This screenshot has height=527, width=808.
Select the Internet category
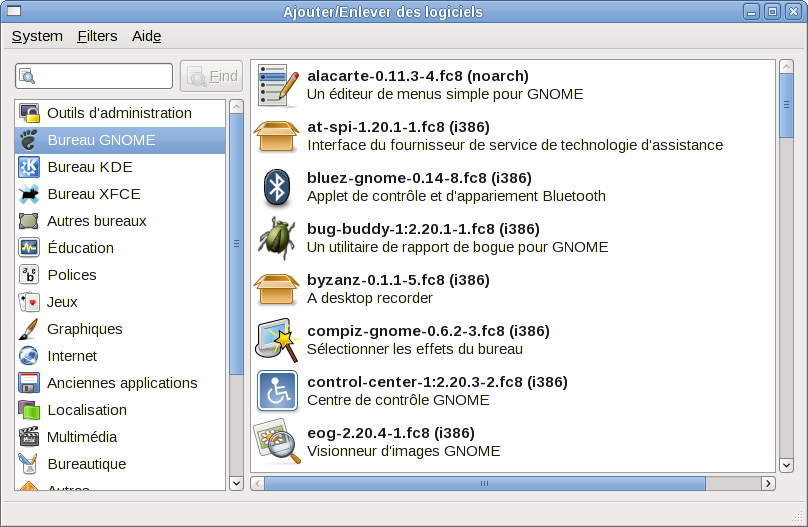pos(72,356)
